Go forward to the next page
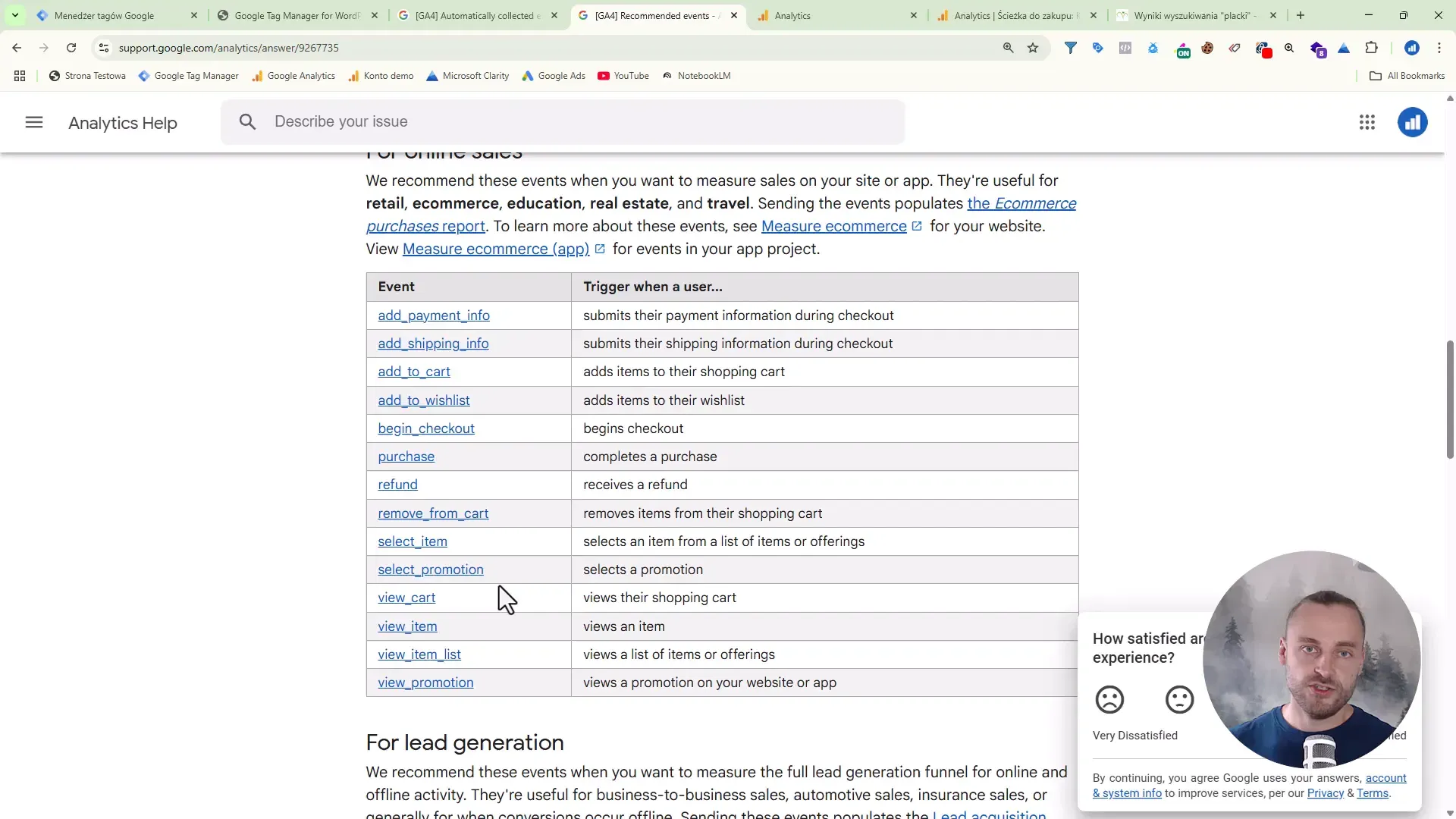This screenshot has width=1456, height=819. click(x=44, y=48)
